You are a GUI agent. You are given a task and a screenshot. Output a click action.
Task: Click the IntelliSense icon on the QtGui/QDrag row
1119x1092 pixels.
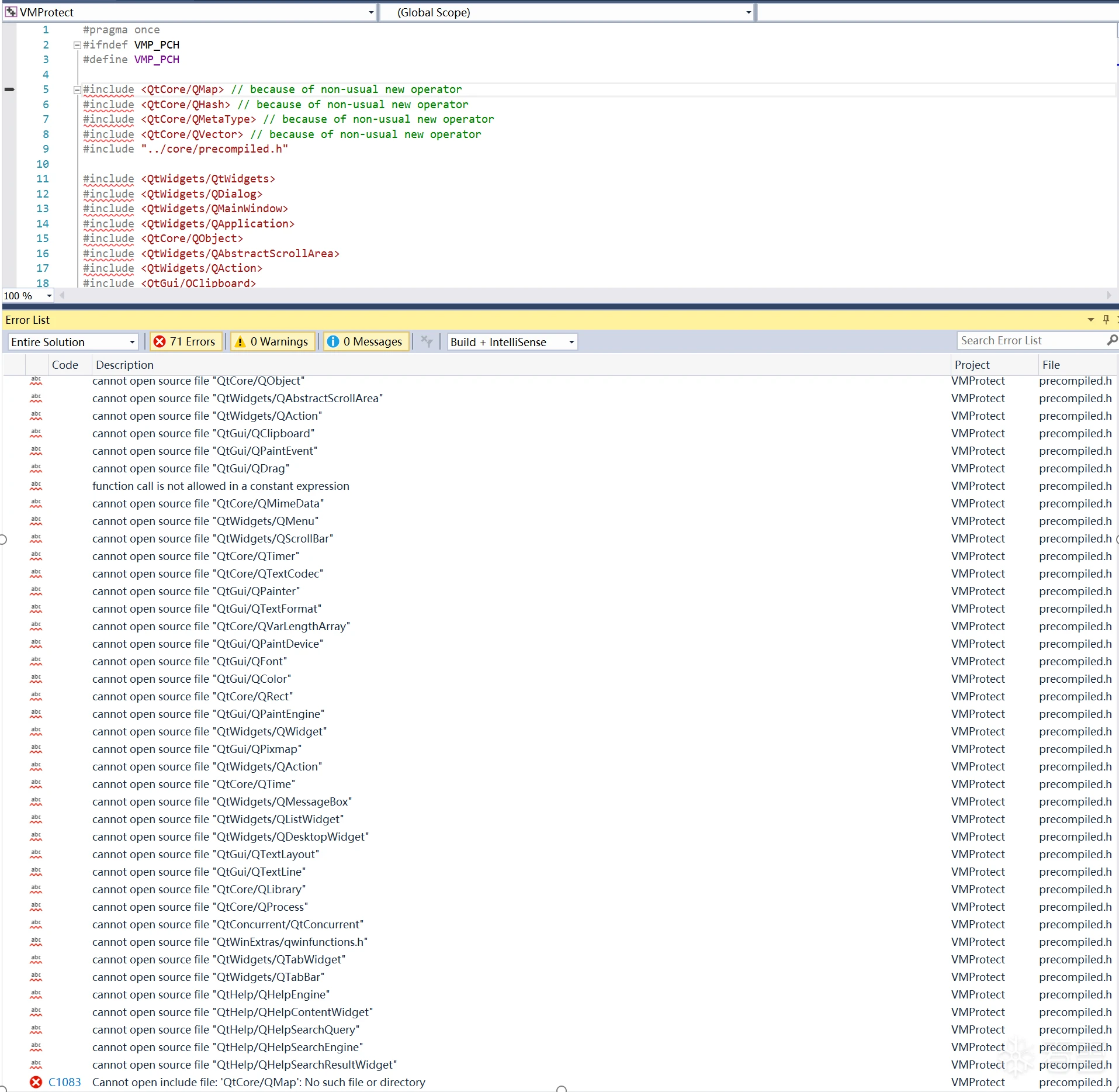click(x=36, y=468)
